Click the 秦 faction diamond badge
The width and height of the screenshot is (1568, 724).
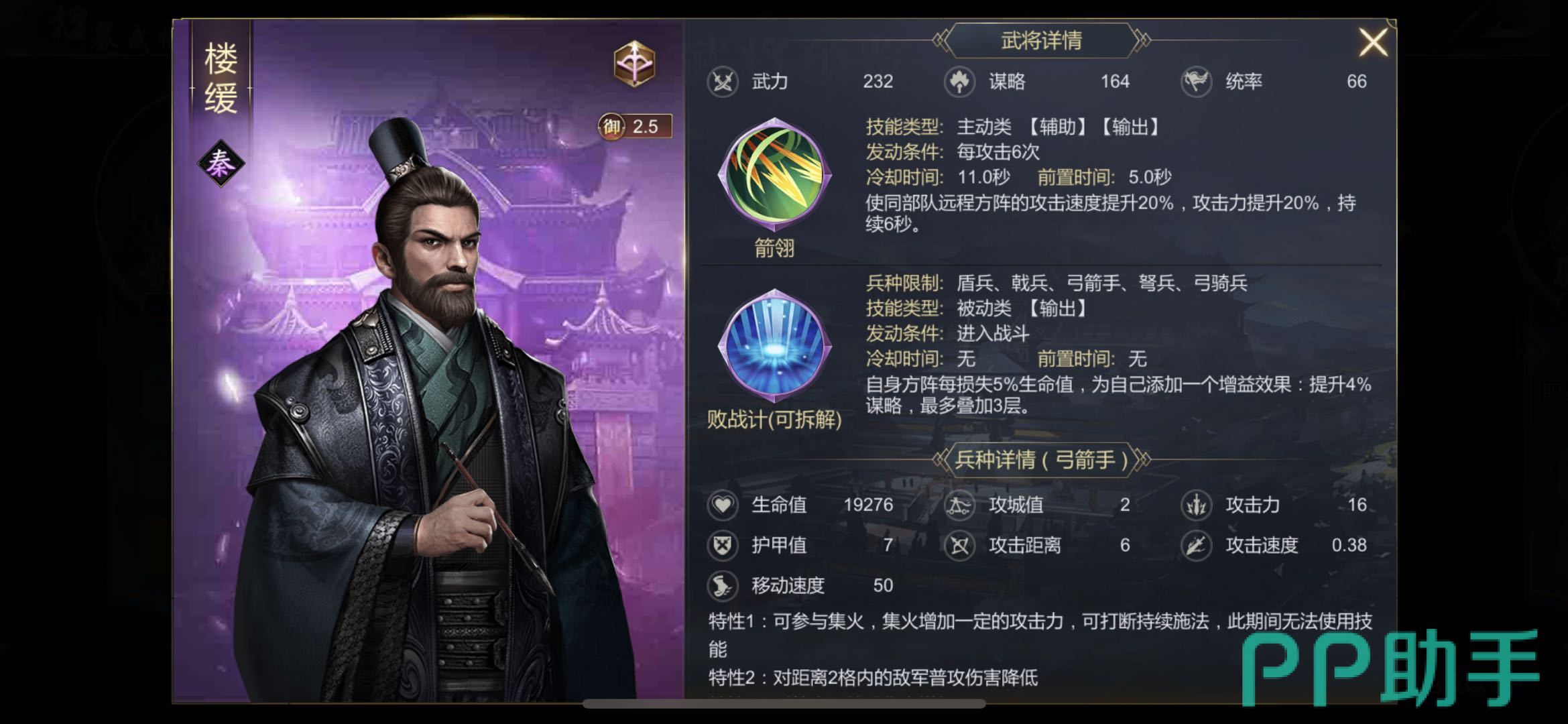tap(221, 164)
